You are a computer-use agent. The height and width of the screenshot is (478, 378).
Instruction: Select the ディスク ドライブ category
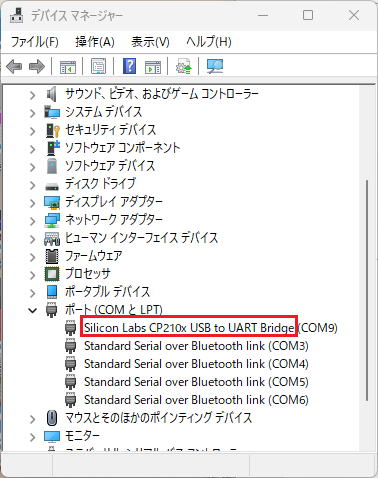click(100, 184)
